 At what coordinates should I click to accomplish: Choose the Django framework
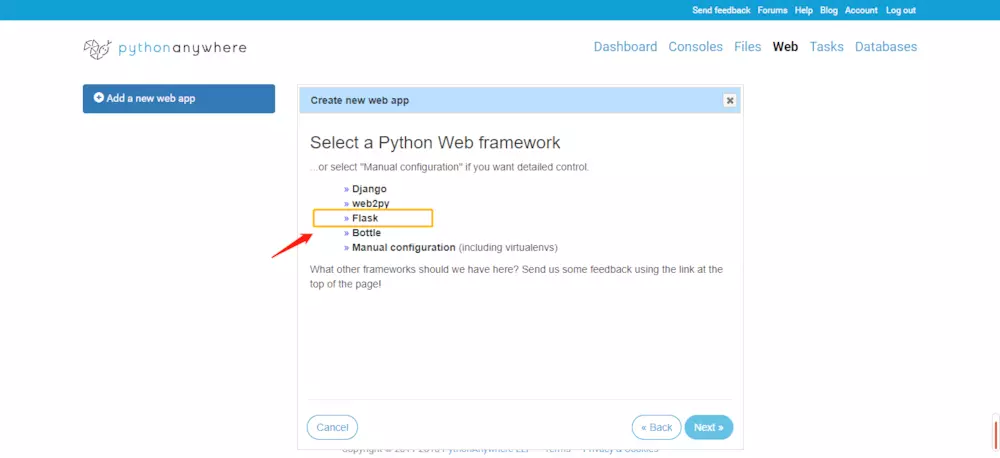[x=369, y=189]
